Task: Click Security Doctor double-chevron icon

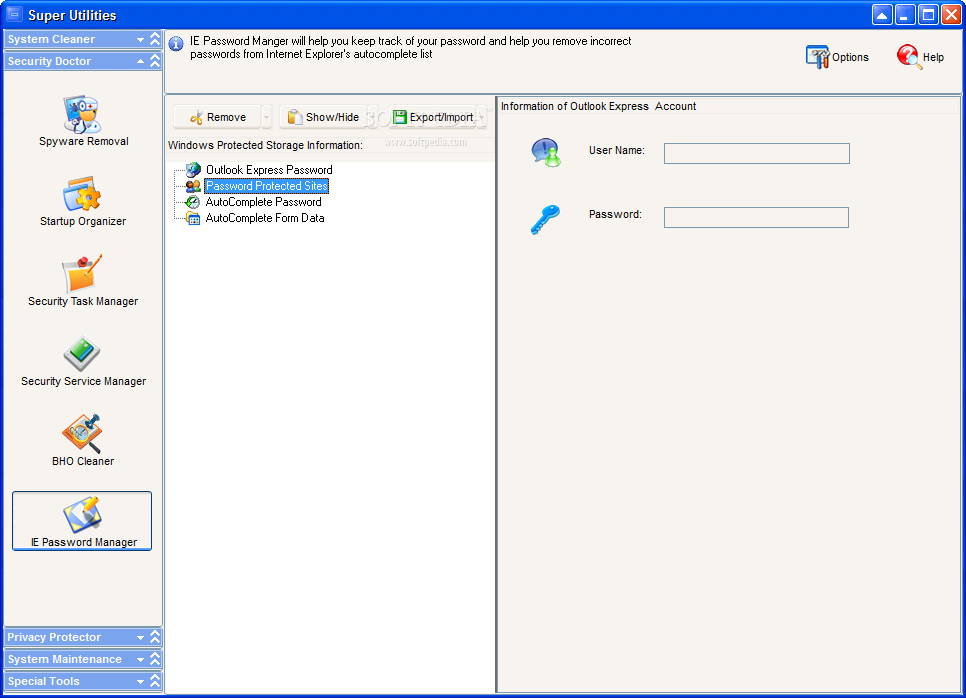Action: [x=155, y=61]
